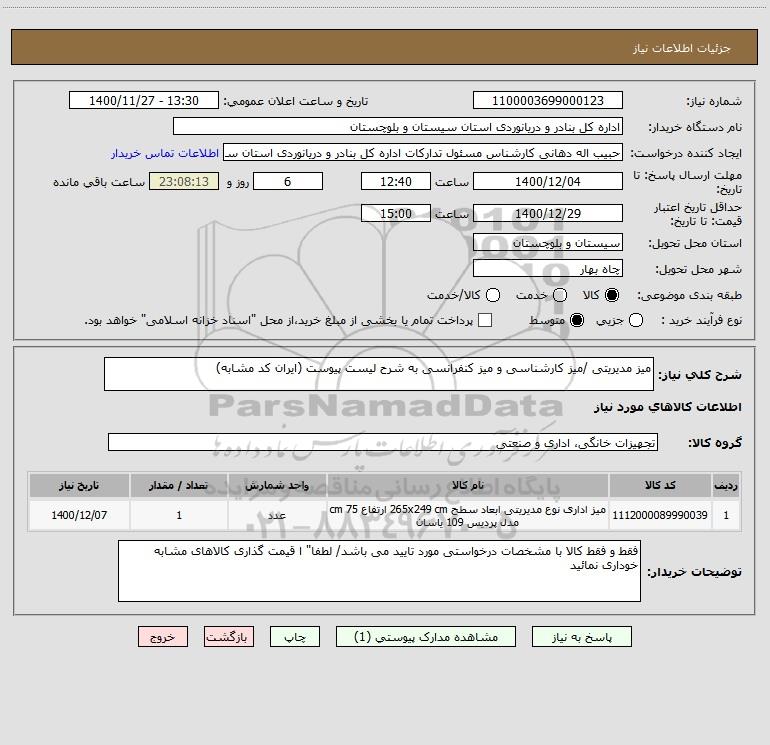Click the میز اداری نوع مدیریتی item name
The height and width of the screenshot is (745, 770).
coord(468,515)
